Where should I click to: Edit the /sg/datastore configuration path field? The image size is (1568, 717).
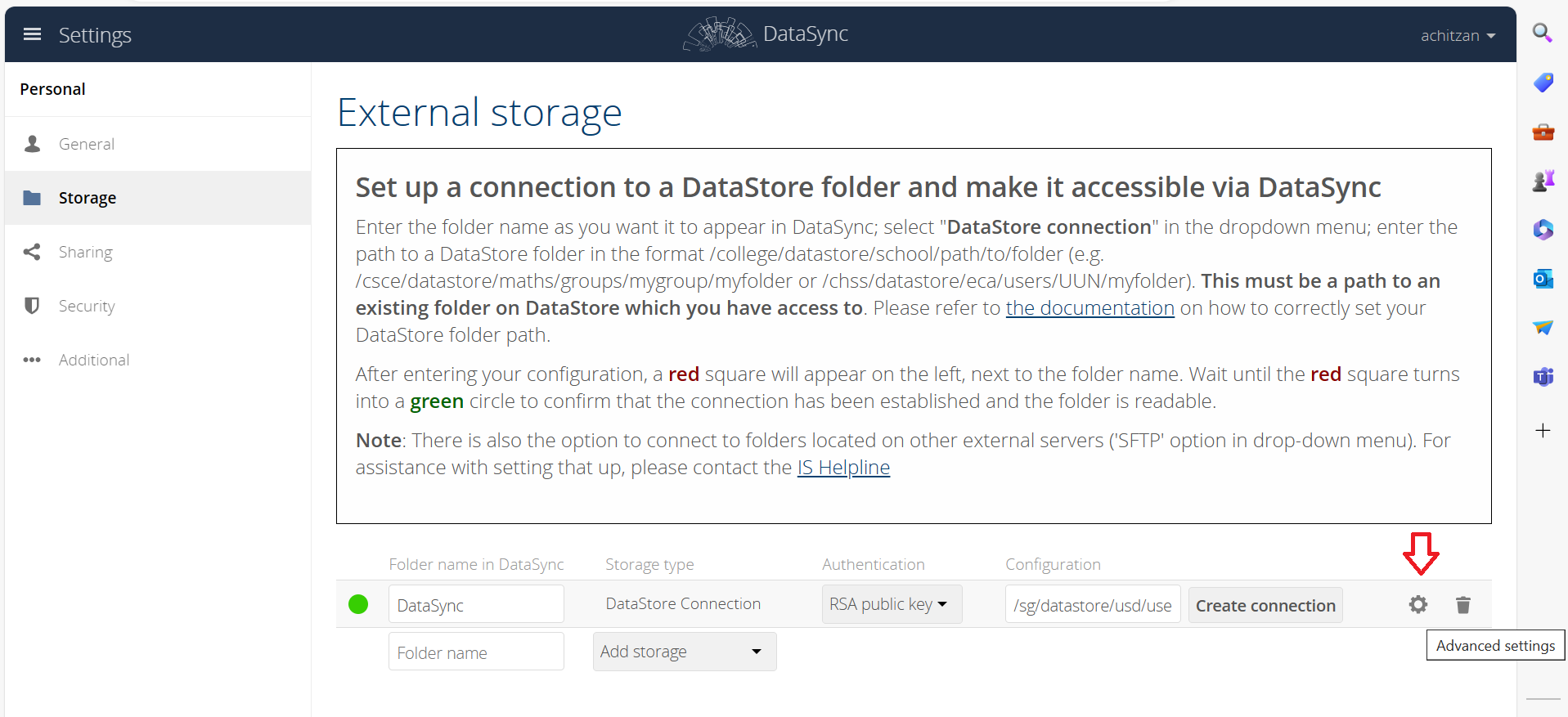pos(1093,604)
